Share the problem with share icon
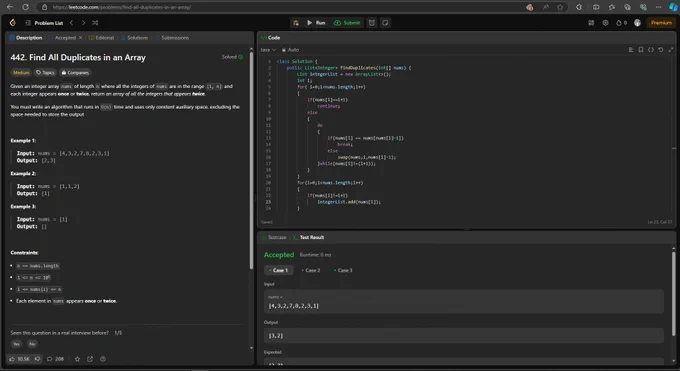This screenshot has height=371, width=680. click(x=90, y=359)
